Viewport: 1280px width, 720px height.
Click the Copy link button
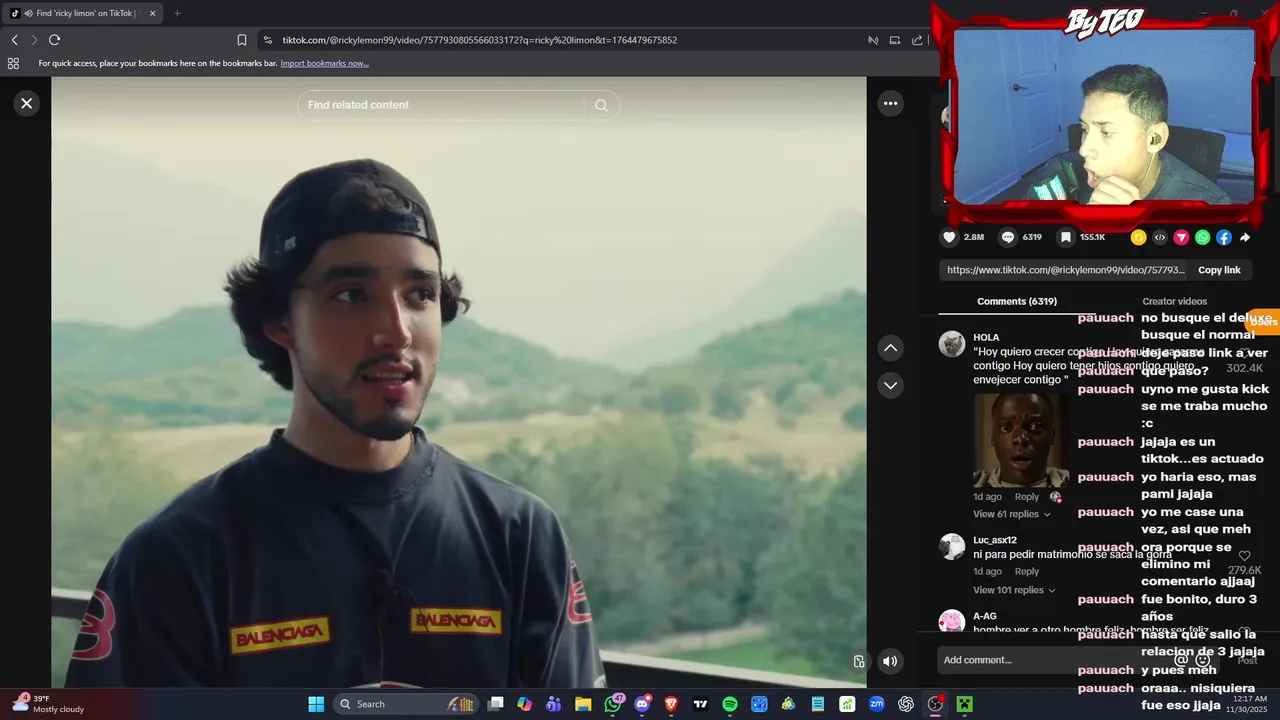pos(1219,270)
